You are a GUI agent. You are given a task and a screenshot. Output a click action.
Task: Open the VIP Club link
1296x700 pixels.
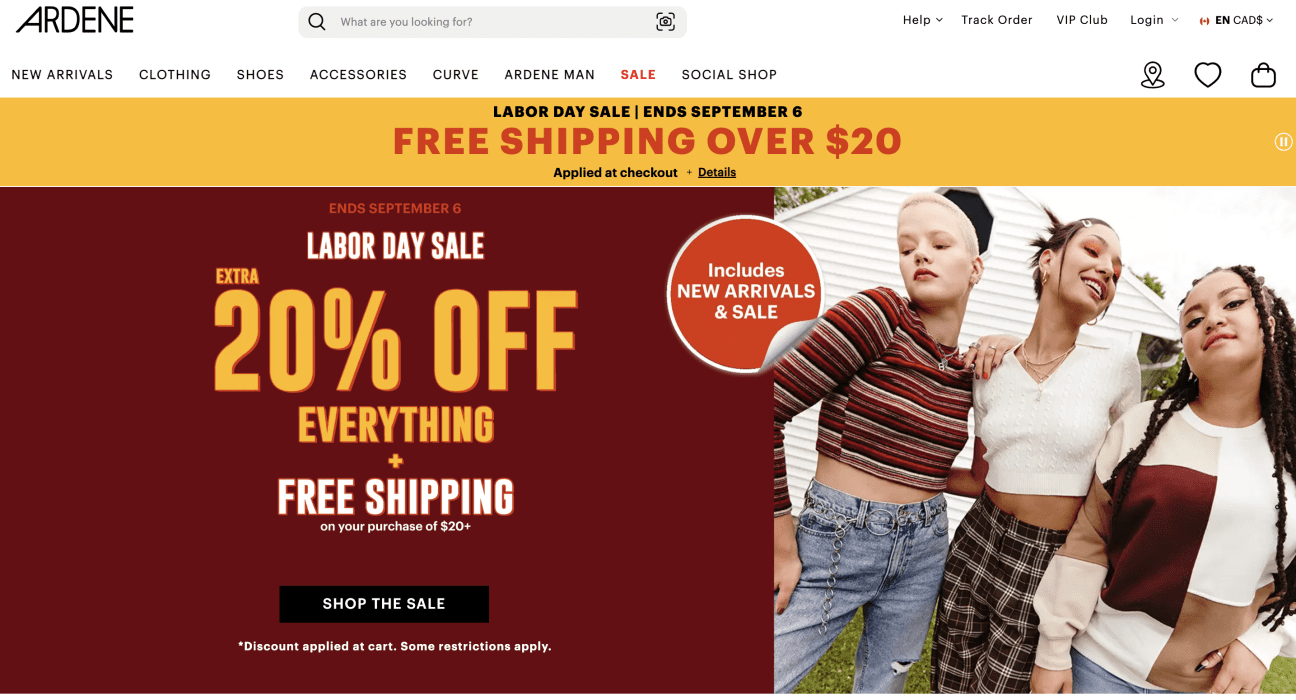(x=1082, y=20)
